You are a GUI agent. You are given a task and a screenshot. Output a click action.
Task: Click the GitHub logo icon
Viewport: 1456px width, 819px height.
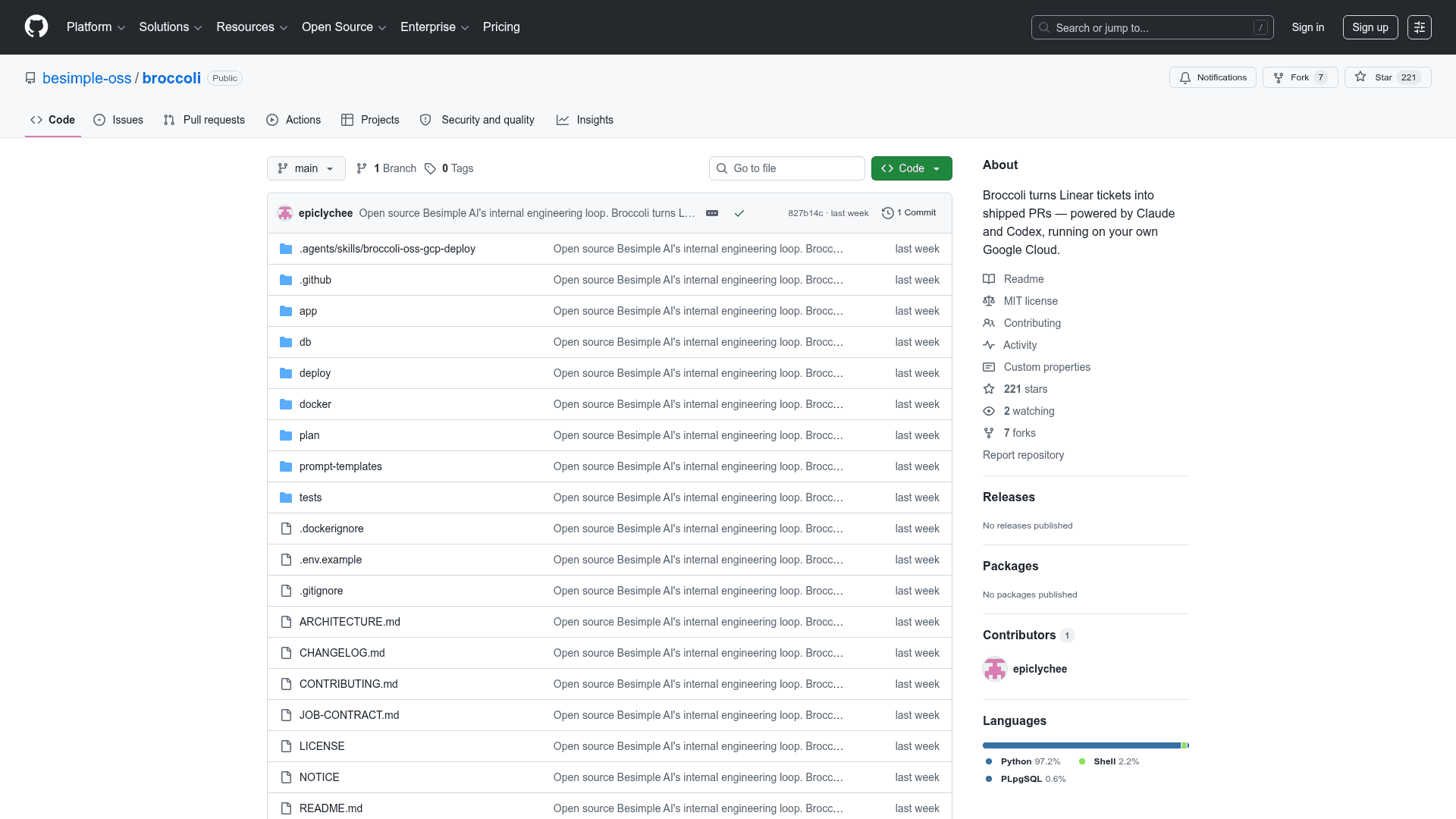click(x=36, y=27)
